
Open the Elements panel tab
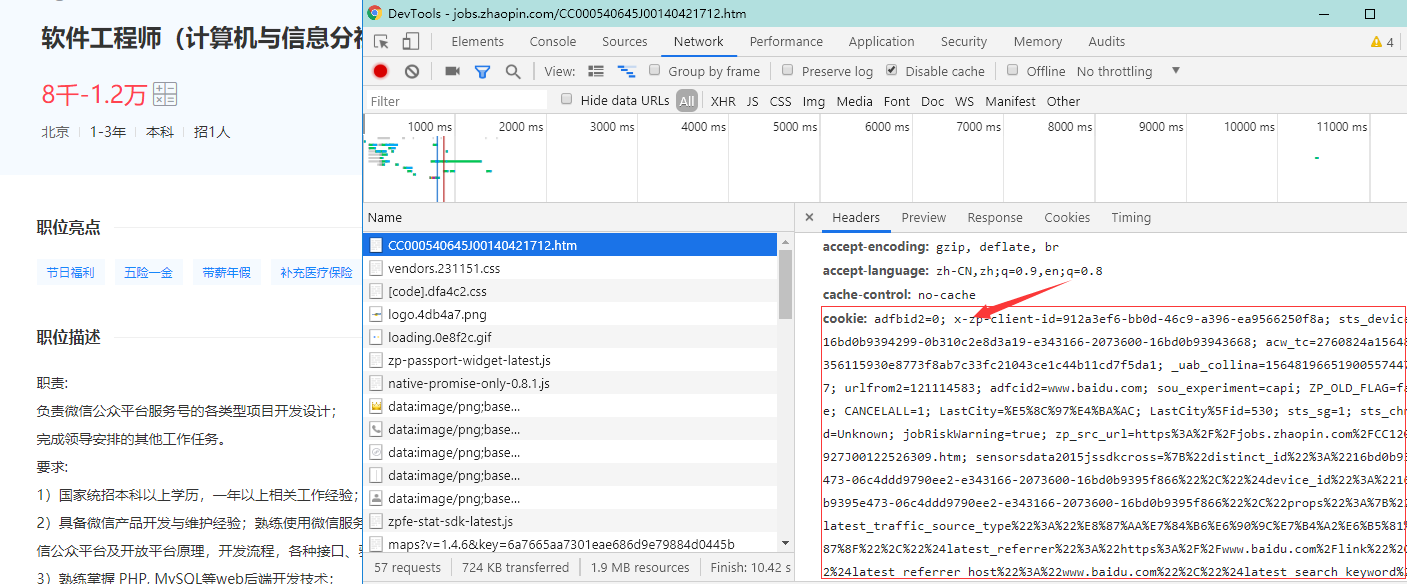tap(477, 41)
